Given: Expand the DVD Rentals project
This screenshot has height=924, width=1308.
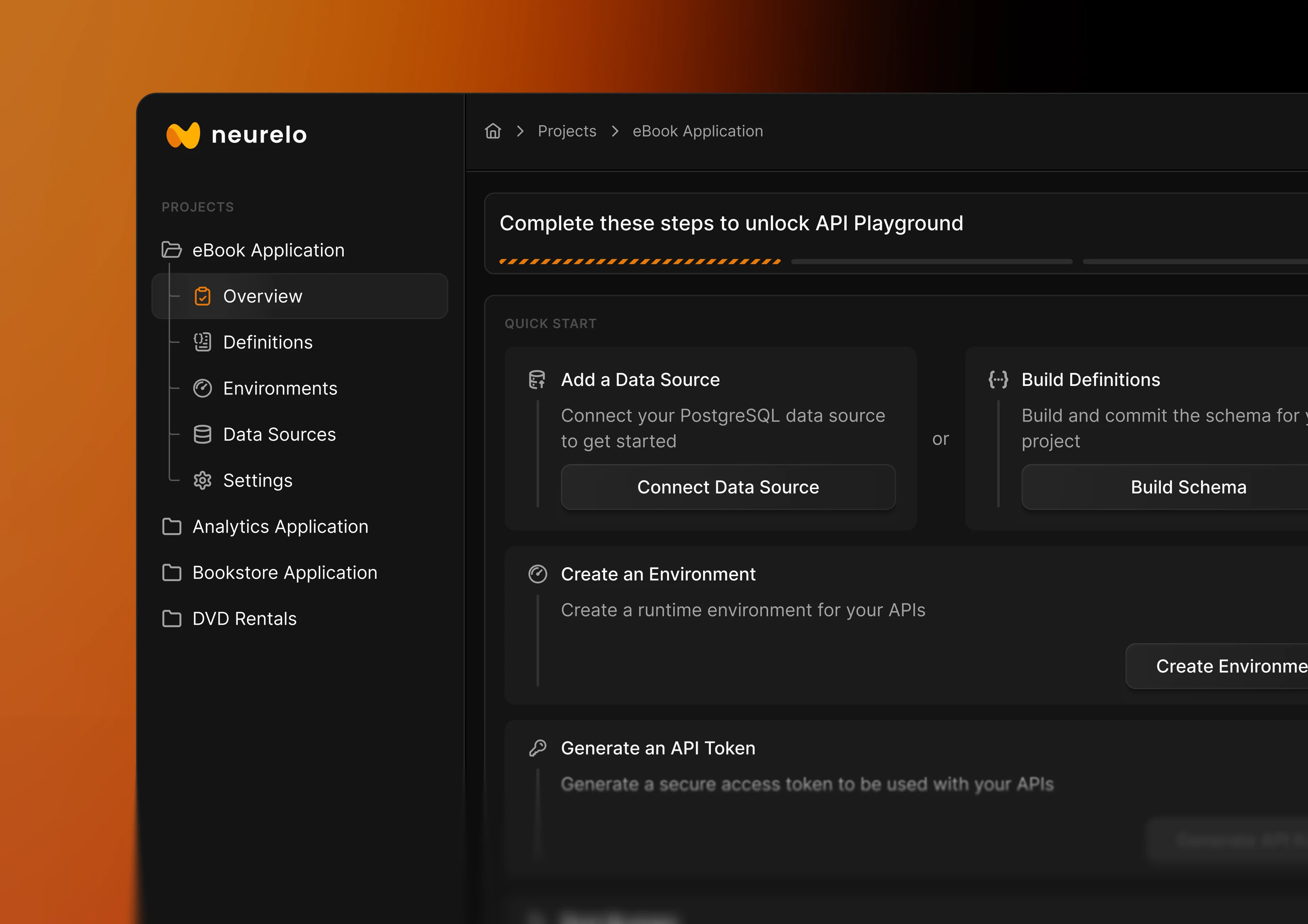Looking at the screenshot, I should [171, 618].
